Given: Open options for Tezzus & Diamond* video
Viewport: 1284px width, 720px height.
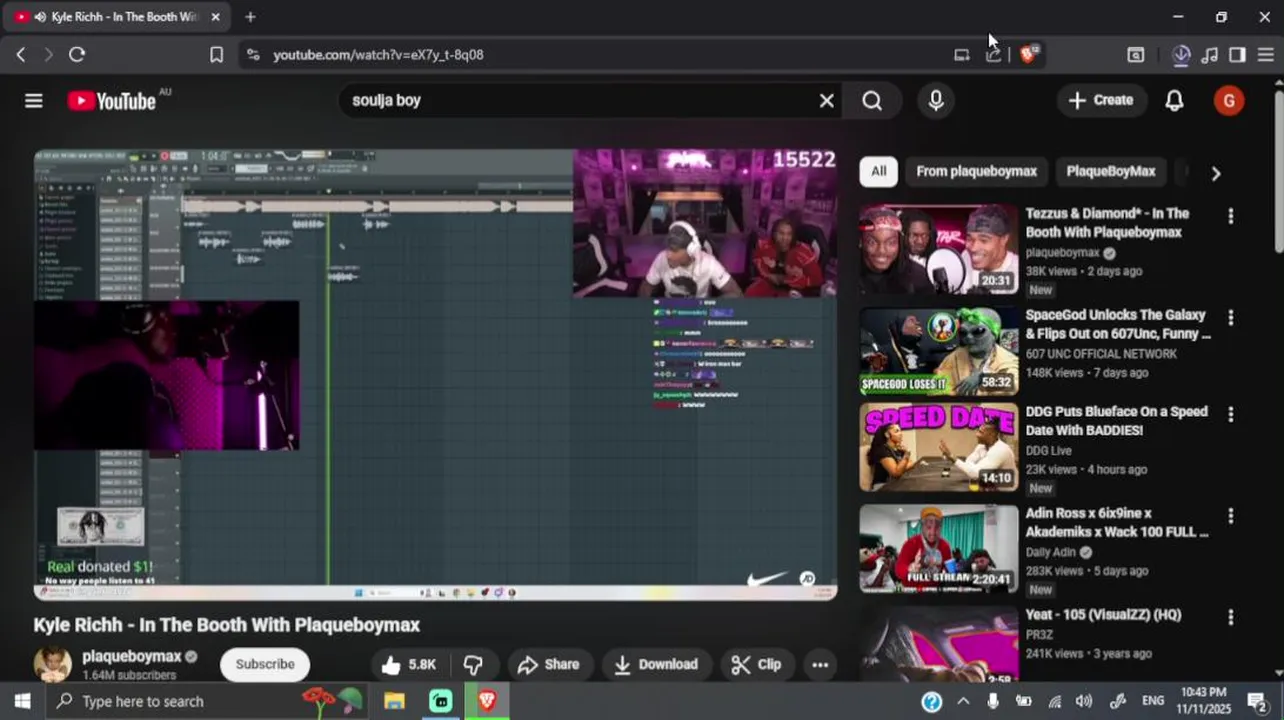Looking at the screenshot, I should tap(1230, 216).
